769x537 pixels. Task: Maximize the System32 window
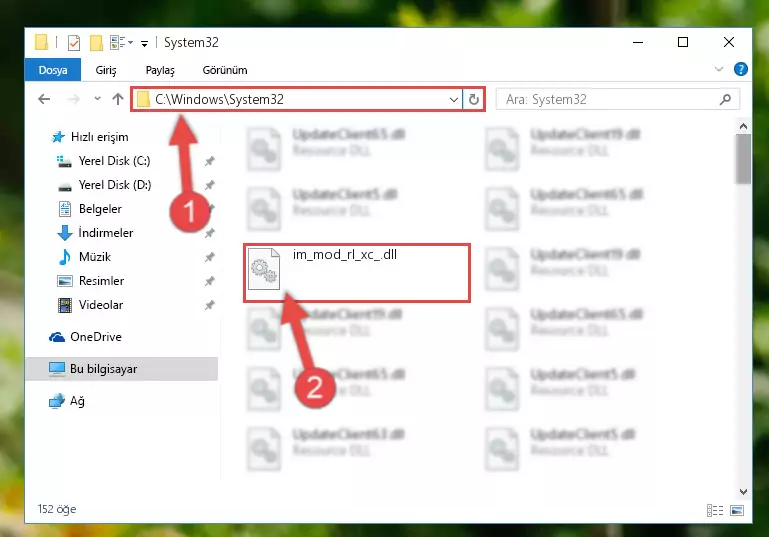683,43
